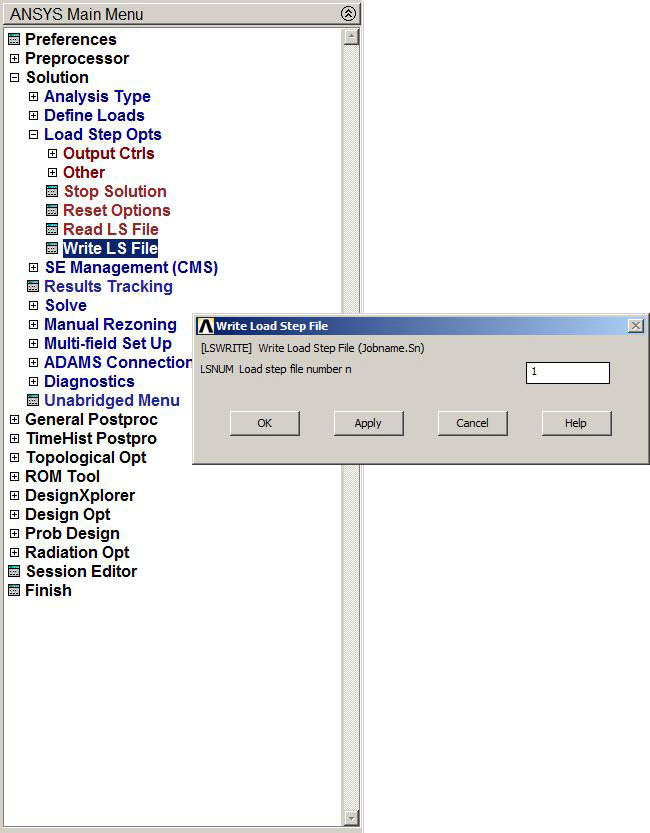The image size is (650, 833).
Task: Click the load step file number field
Action: (567, 372)
